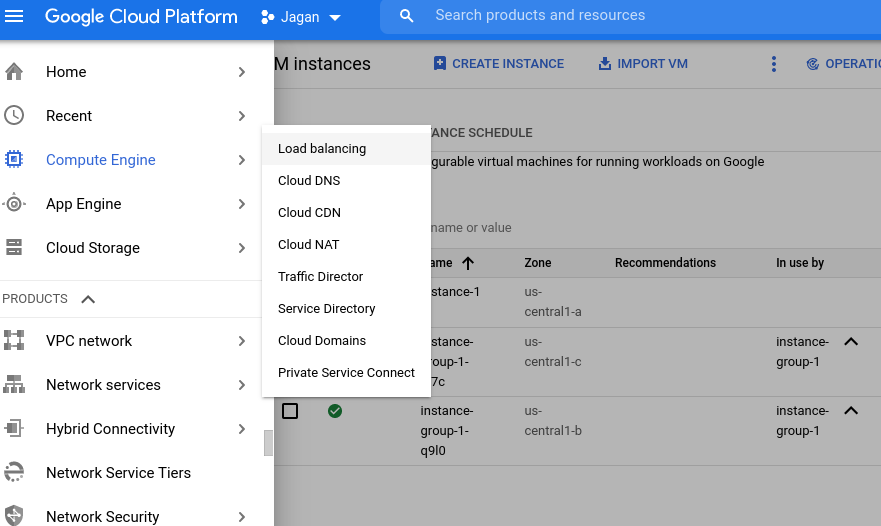Open Network Service Tiers in sidebar

point(119,473)
